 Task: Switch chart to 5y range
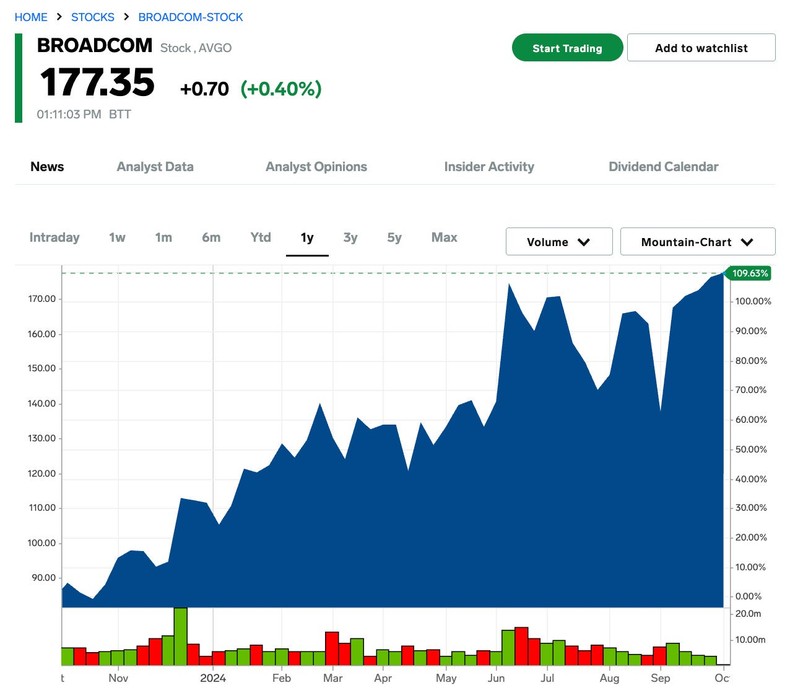394,238
